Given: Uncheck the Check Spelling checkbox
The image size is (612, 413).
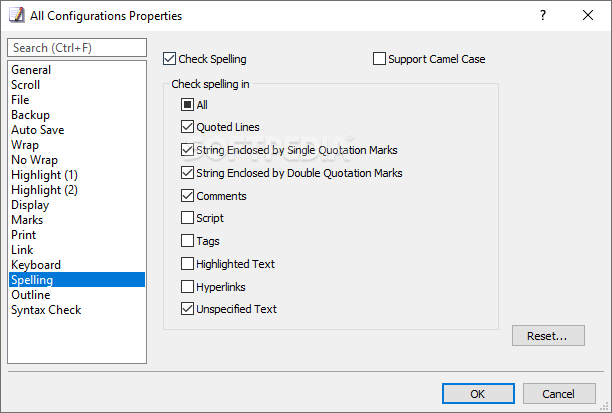Looking at the screenshot, I should tap(169, 59).
